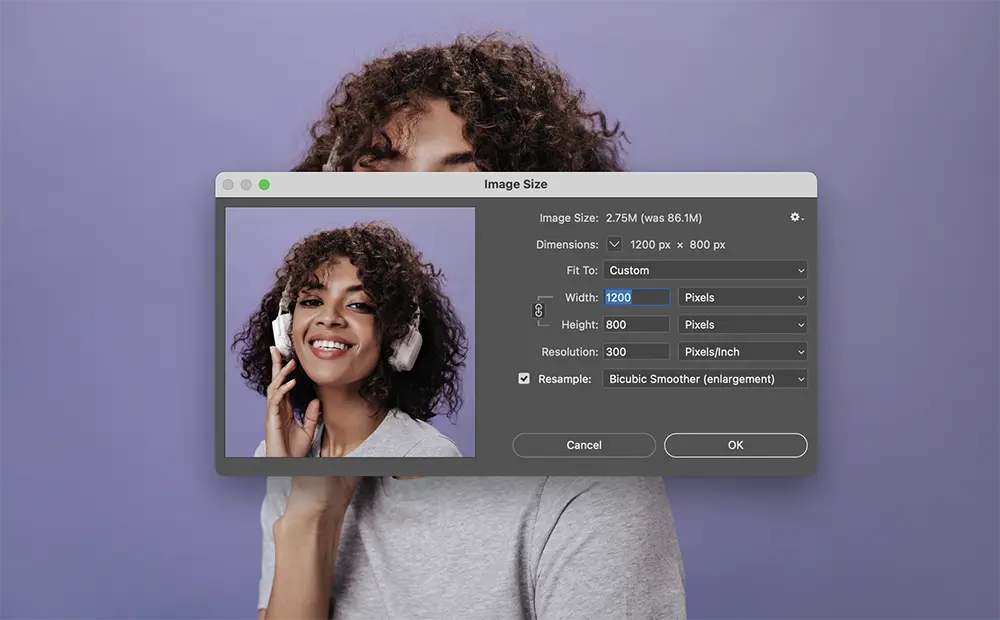The width and height of the screenshot is (1000, 620).
Task: Toggle the constrain proportions link icon
Action: 538,311
